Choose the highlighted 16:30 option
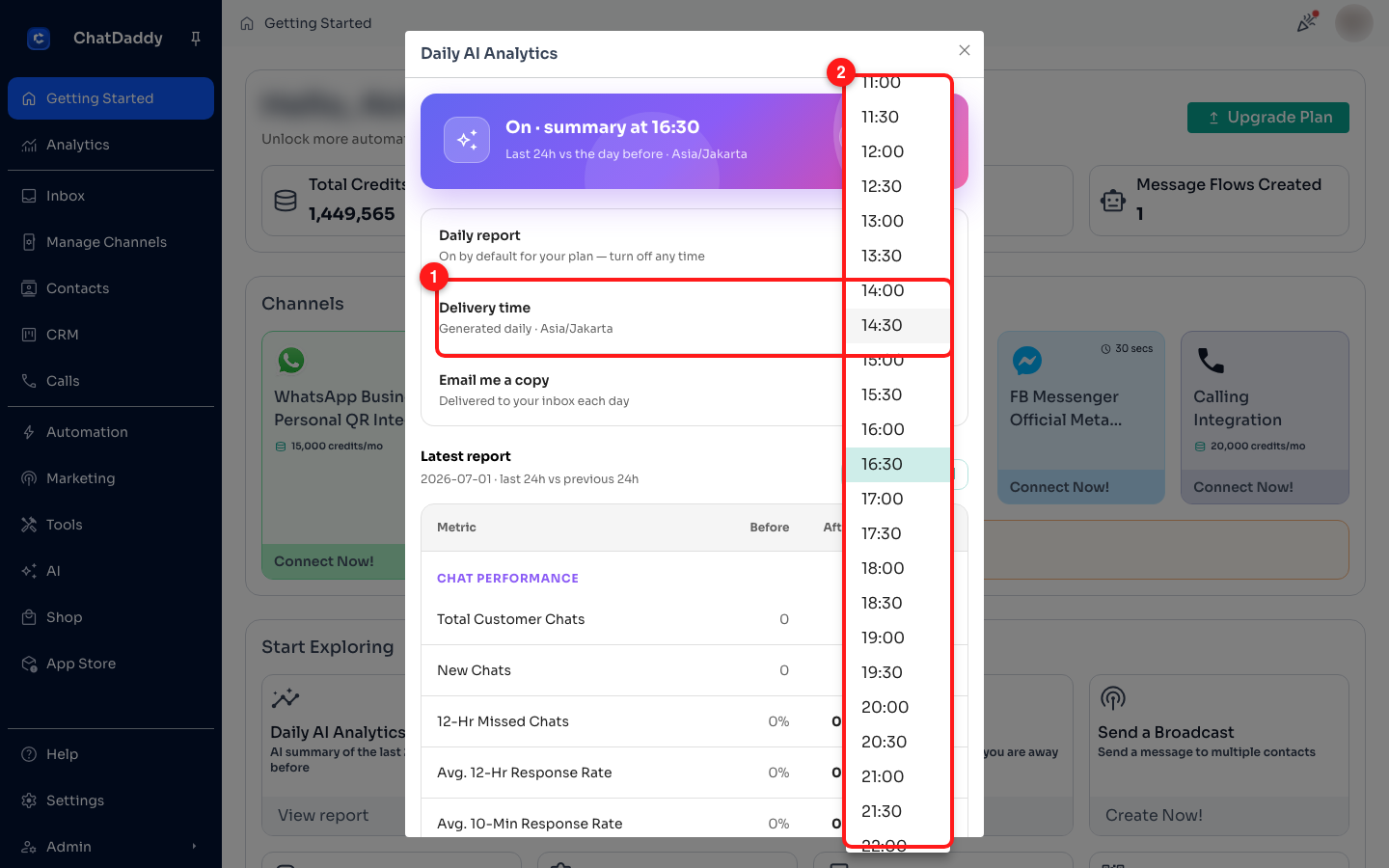The height and width of the screenshot is (868, 1389). (898, 464)
